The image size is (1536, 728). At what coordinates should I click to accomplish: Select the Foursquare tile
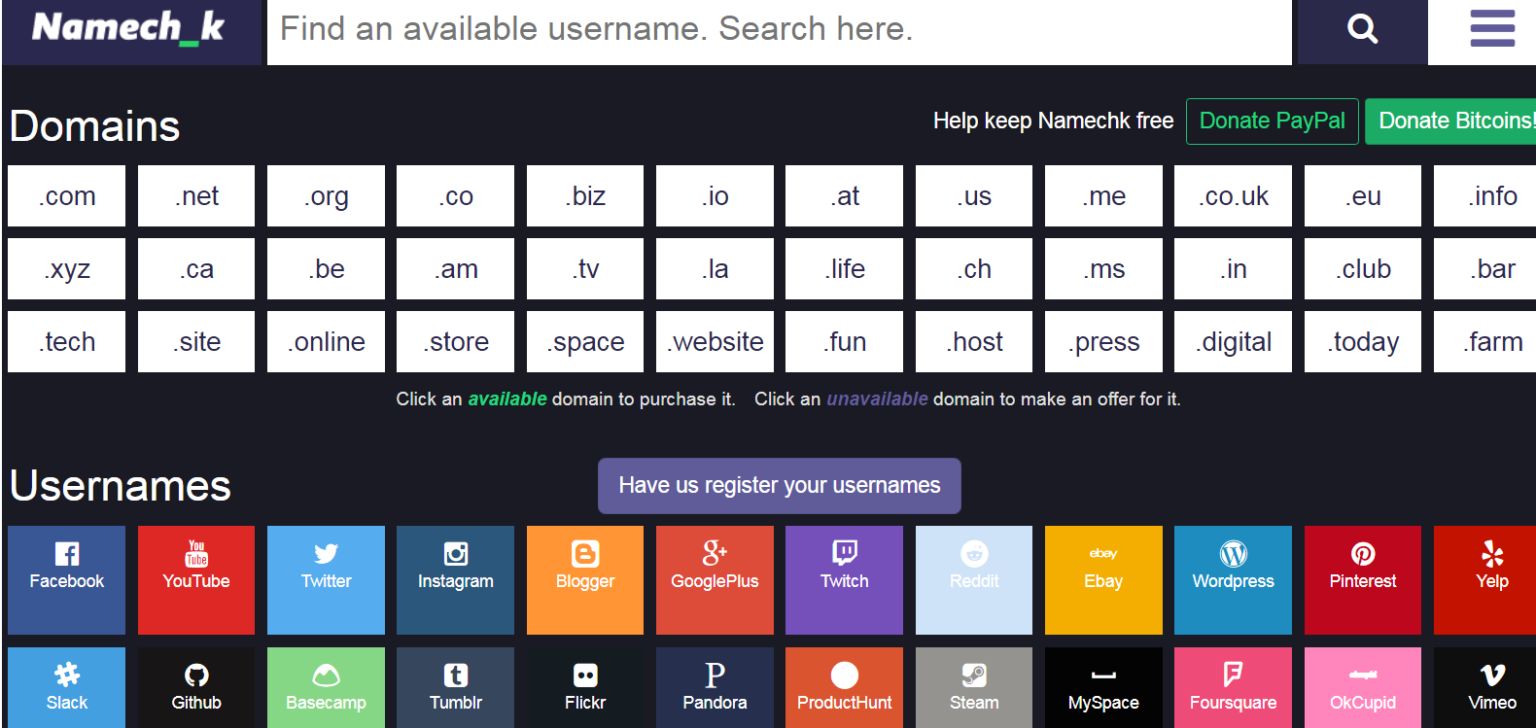coord(1233,688)
